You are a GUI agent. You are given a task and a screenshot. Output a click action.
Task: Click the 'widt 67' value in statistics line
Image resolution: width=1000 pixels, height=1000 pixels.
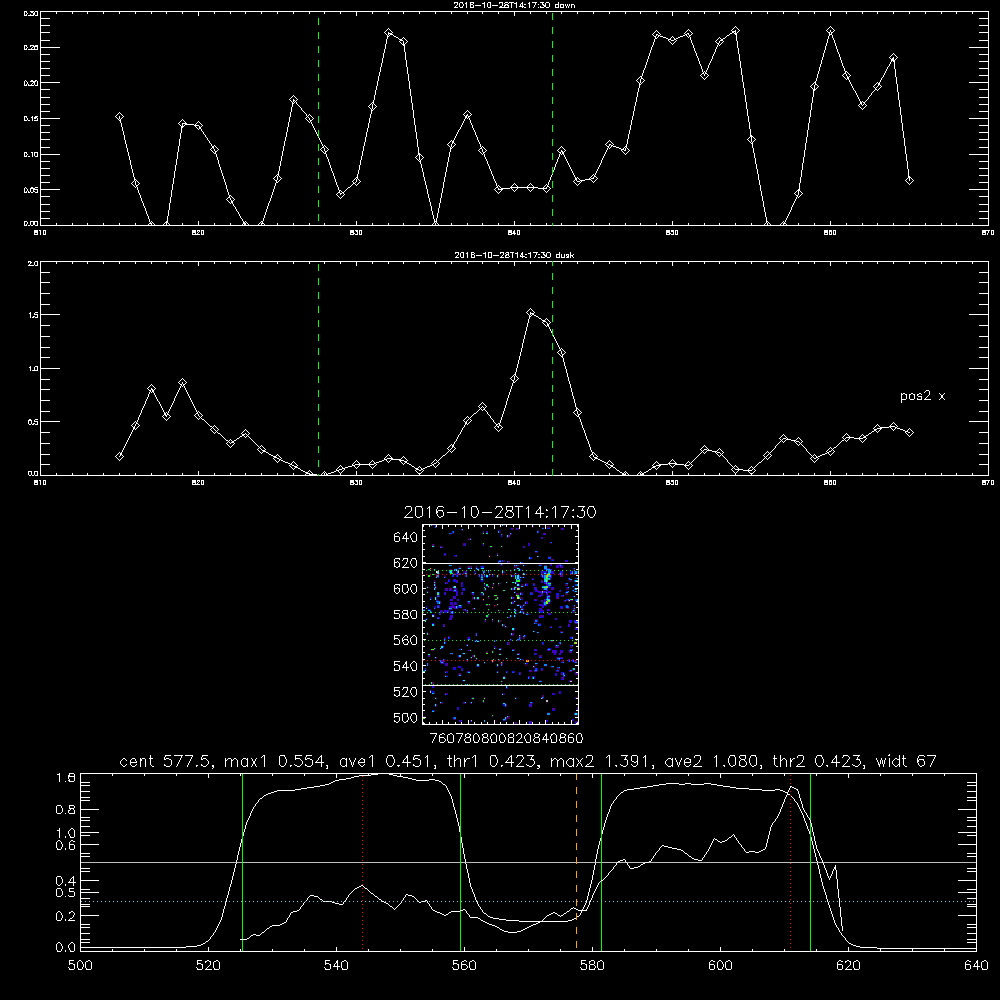point(906,761)
